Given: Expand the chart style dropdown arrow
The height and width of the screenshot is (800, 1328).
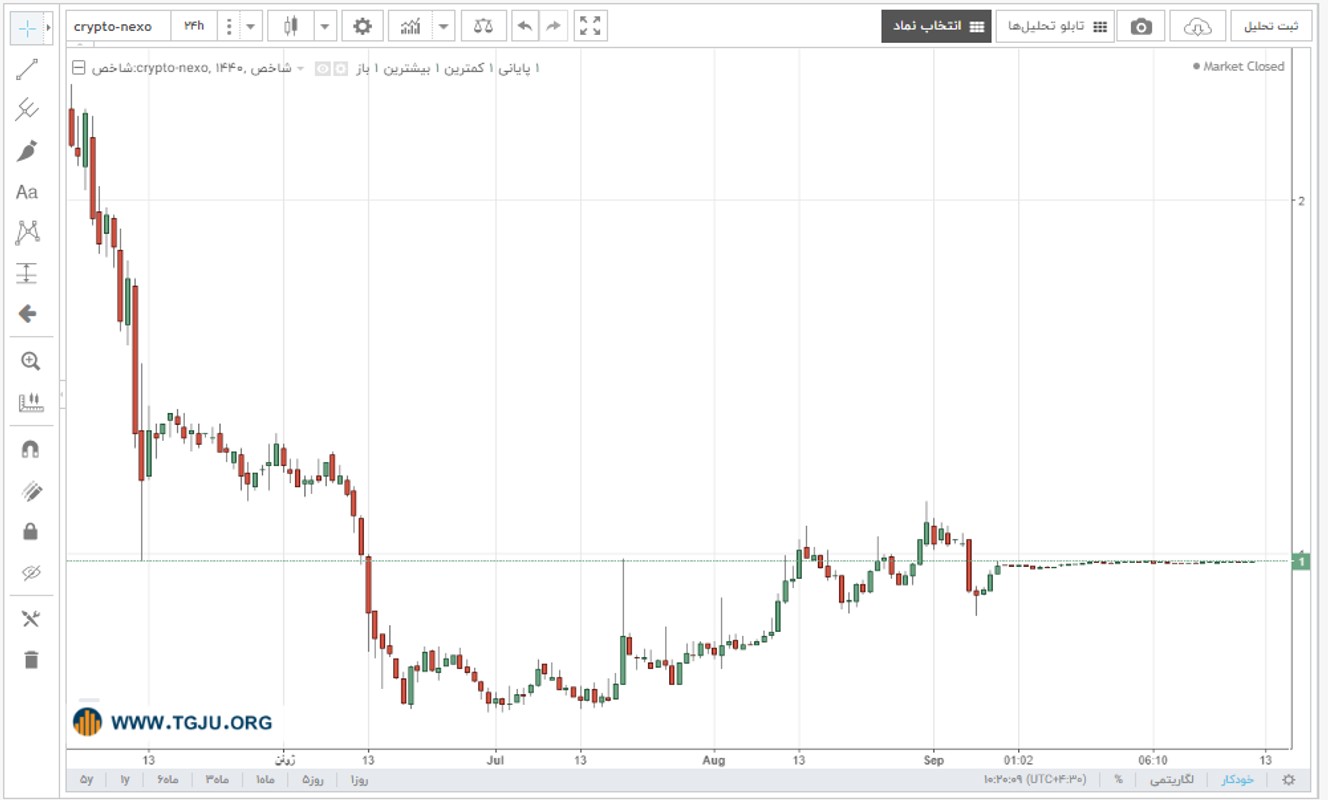Looking at the screenshot, I should click(x=326, y=26).
